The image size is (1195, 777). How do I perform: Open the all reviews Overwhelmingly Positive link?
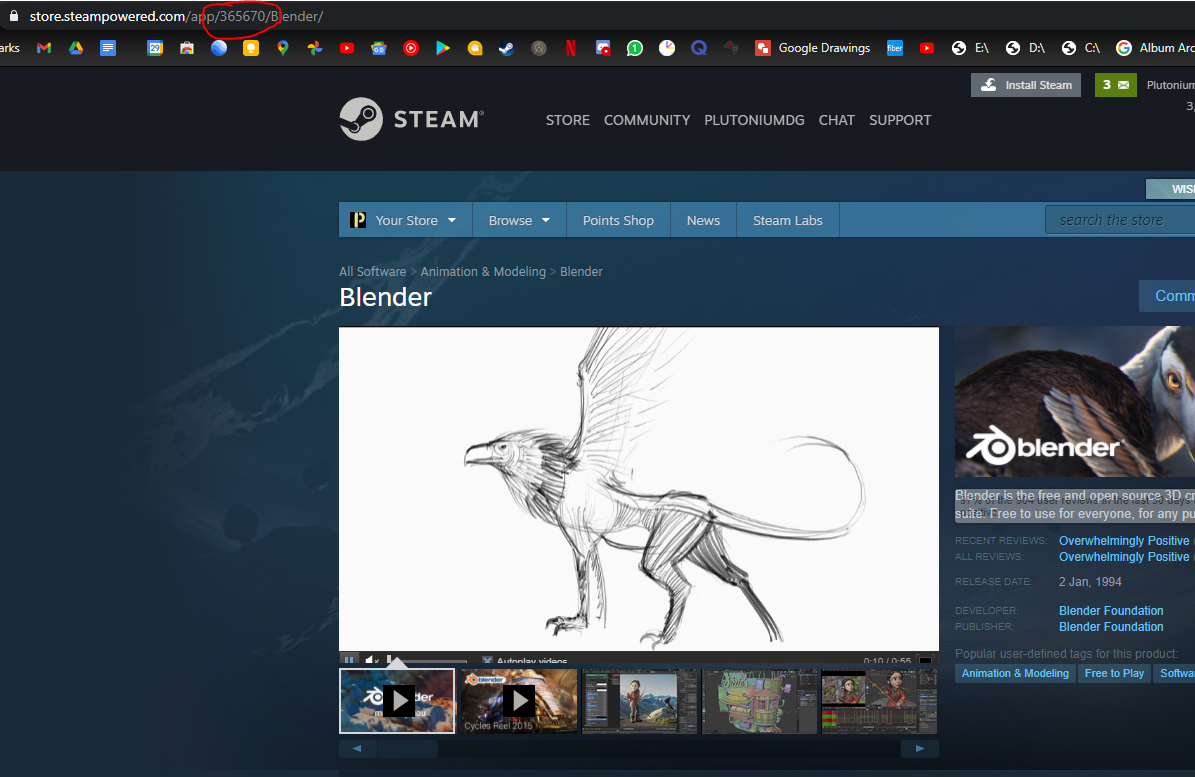click(1123, 557)
